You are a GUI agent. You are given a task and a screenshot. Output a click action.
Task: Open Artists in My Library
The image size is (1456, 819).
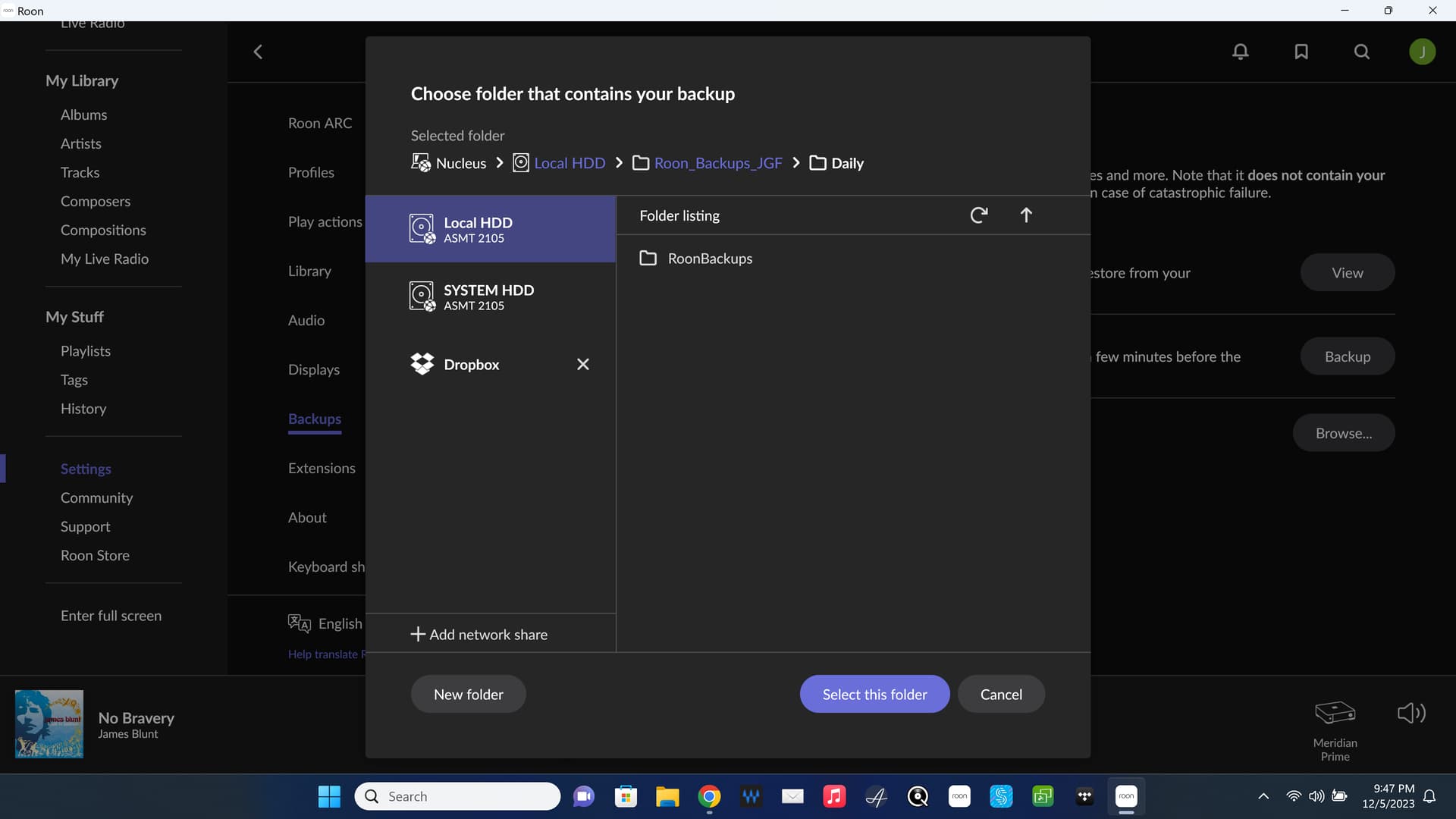80,143
